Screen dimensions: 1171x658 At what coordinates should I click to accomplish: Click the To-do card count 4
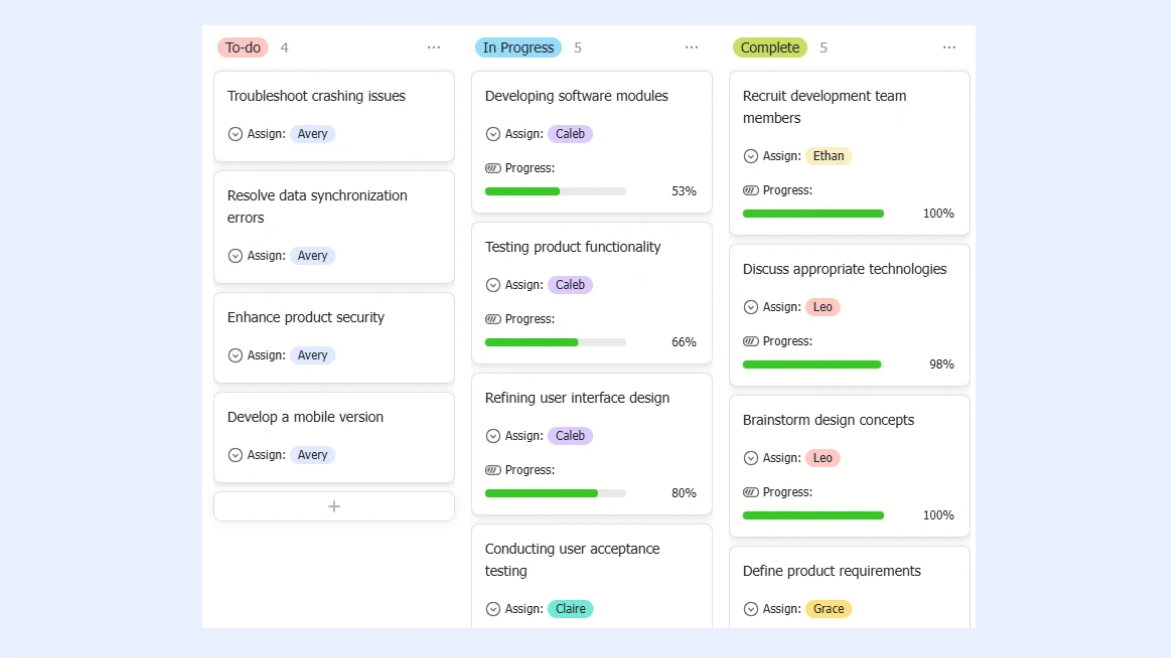(285, 48)
